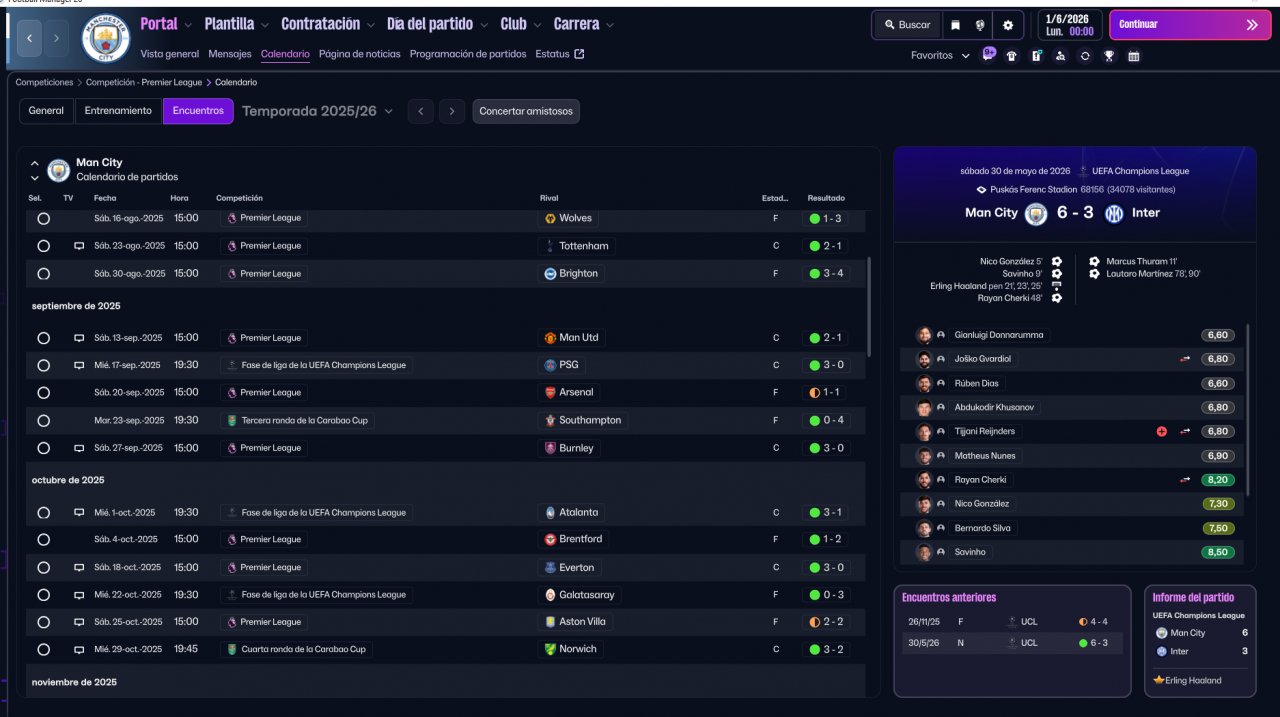Select the radio button for PSG fixture
The height and width of the screenshot is (717, 1280).
click(x=43, y=365)
